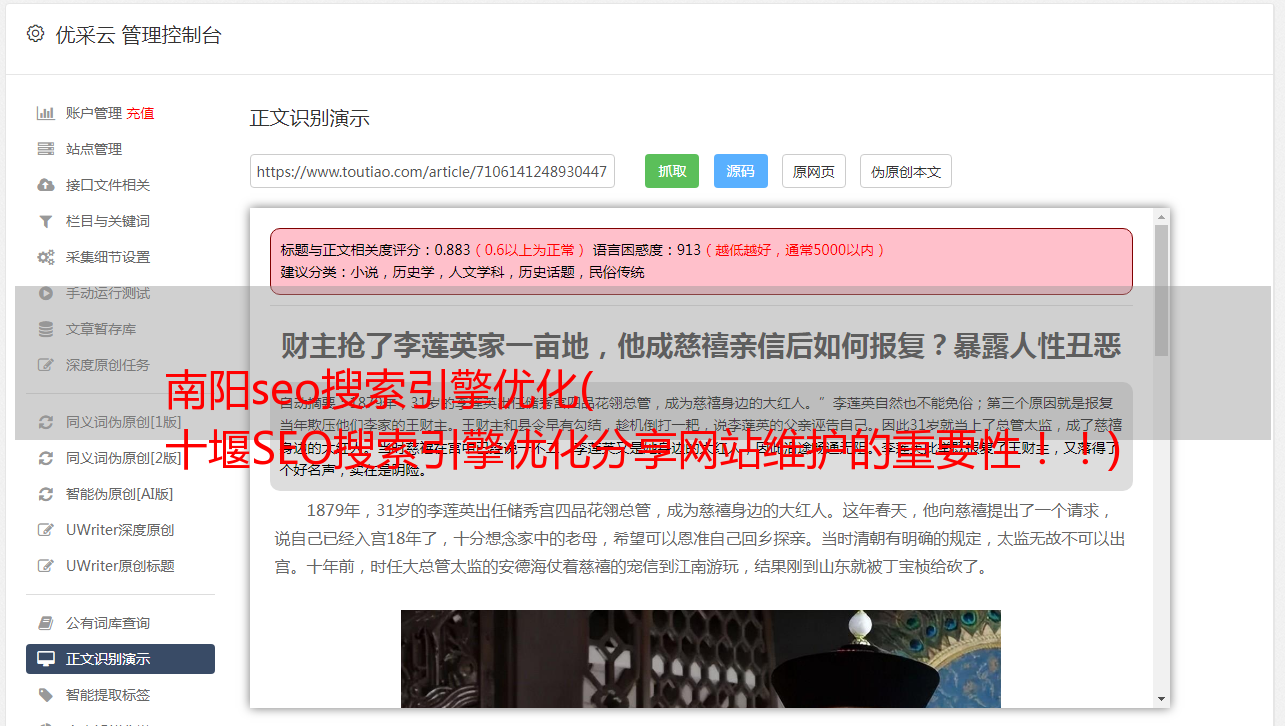The image size is (1285, 726).
Task: Click the blue 源码 button
Action: click(741, 171)
